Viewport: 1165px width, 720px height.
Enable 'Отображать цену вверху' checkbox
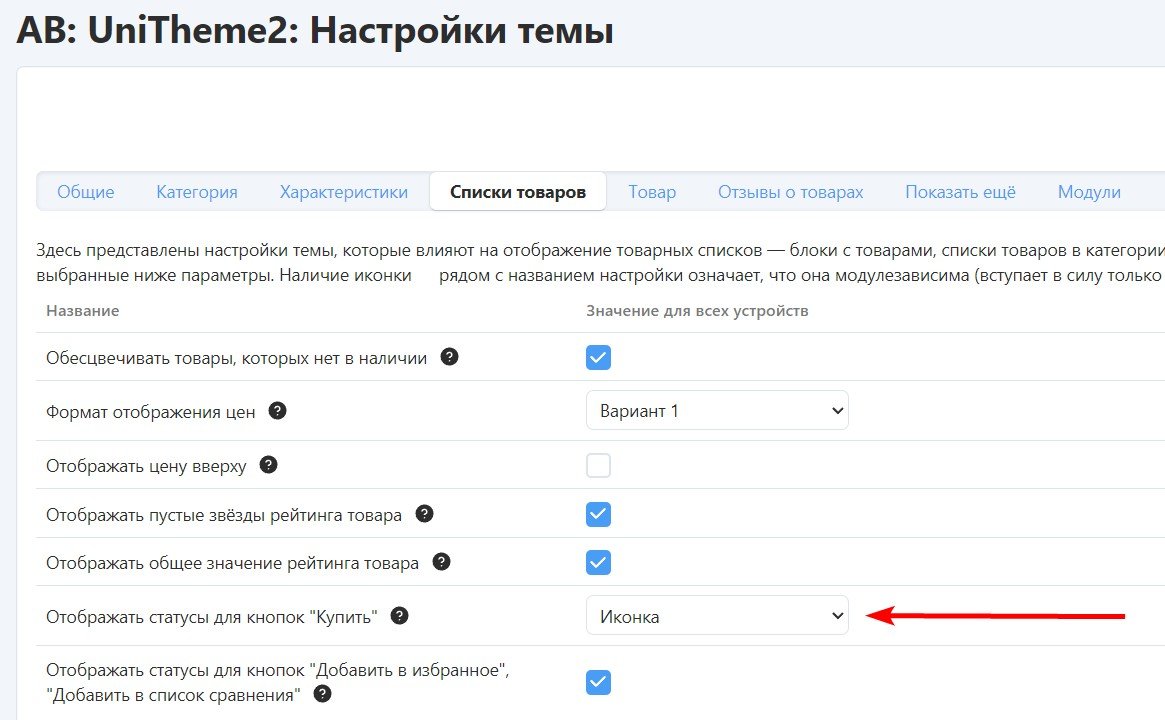(x=598, y=466)
